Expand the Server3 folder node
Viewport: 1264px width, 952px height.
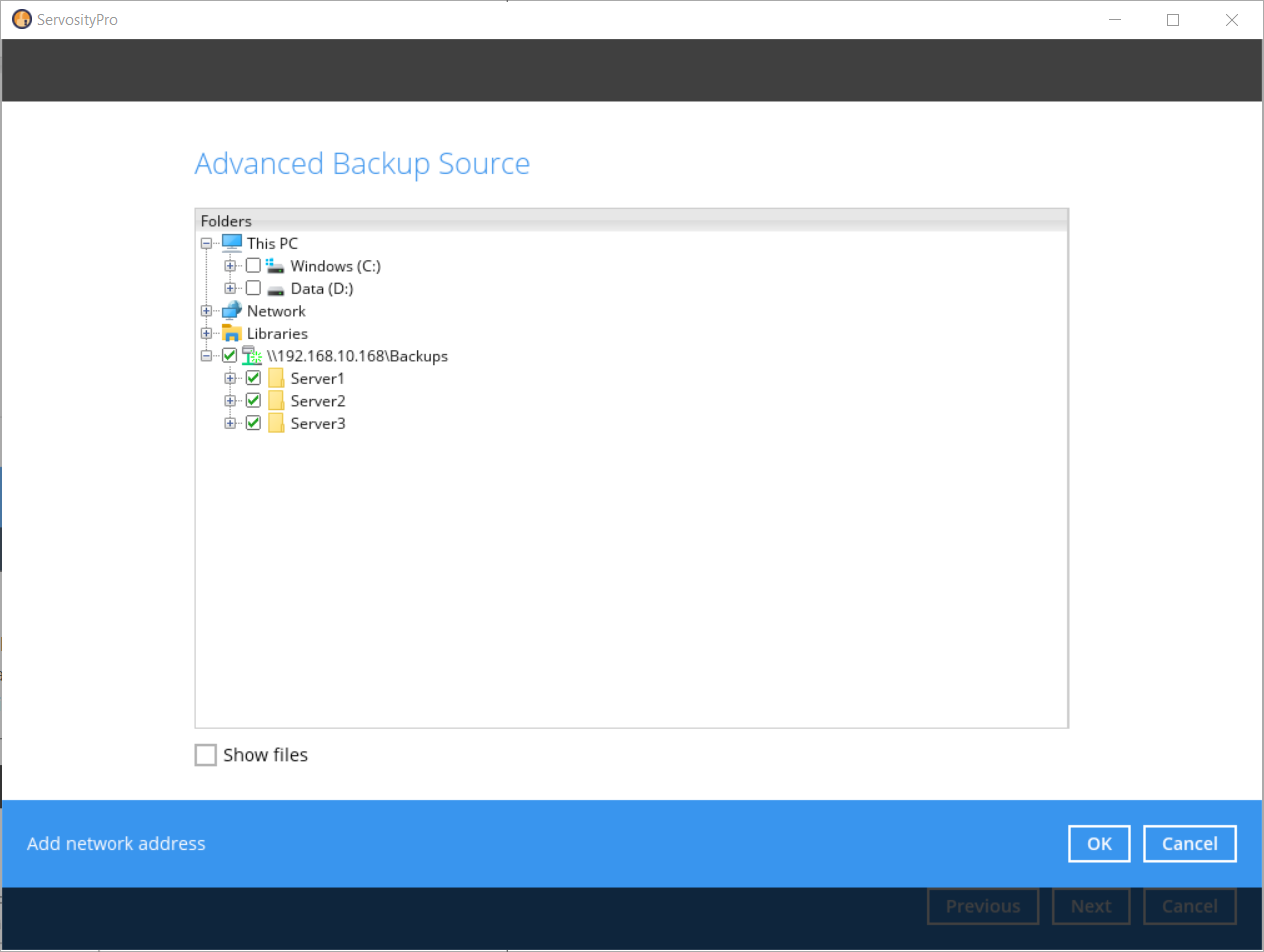(230, 423)
